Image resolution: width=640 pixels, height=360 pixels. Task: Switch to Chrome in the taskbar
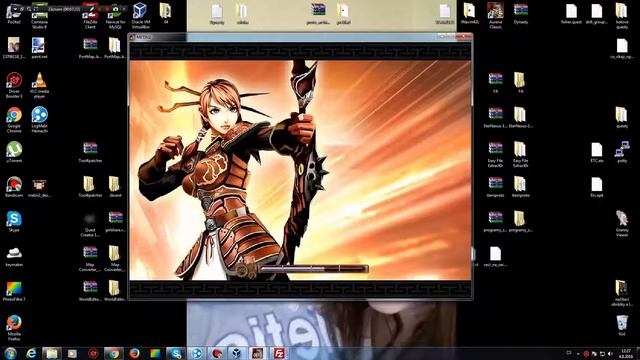click(113, 353)
